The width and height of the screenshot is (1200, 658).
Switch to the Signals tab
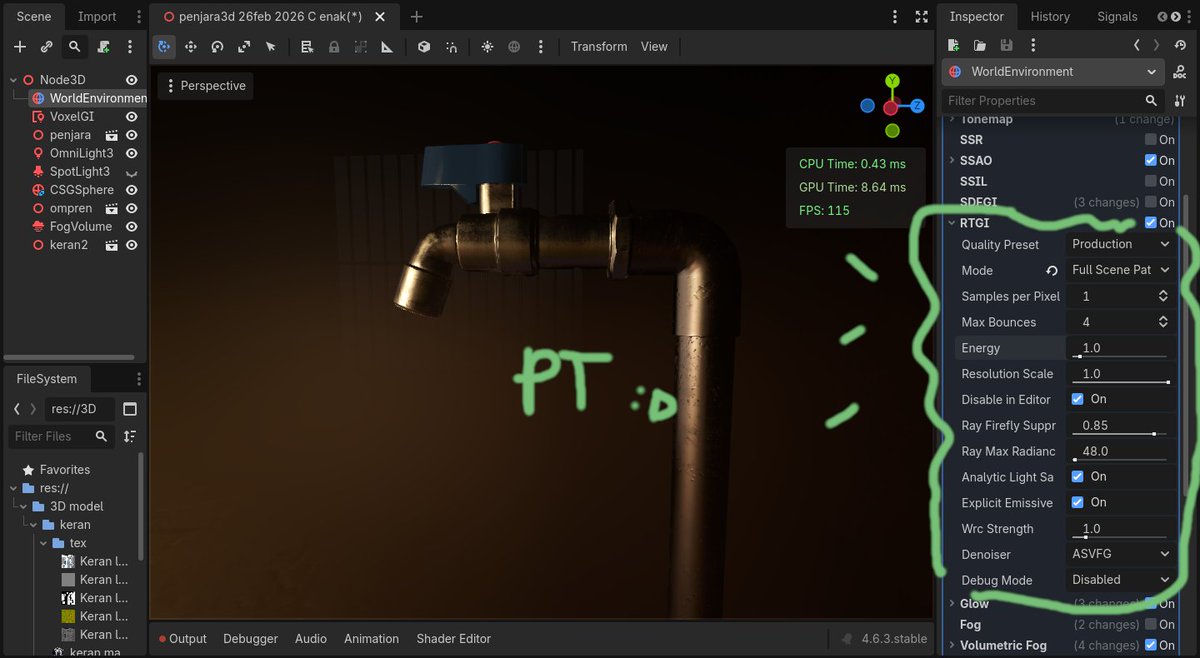coord(1117,16)
